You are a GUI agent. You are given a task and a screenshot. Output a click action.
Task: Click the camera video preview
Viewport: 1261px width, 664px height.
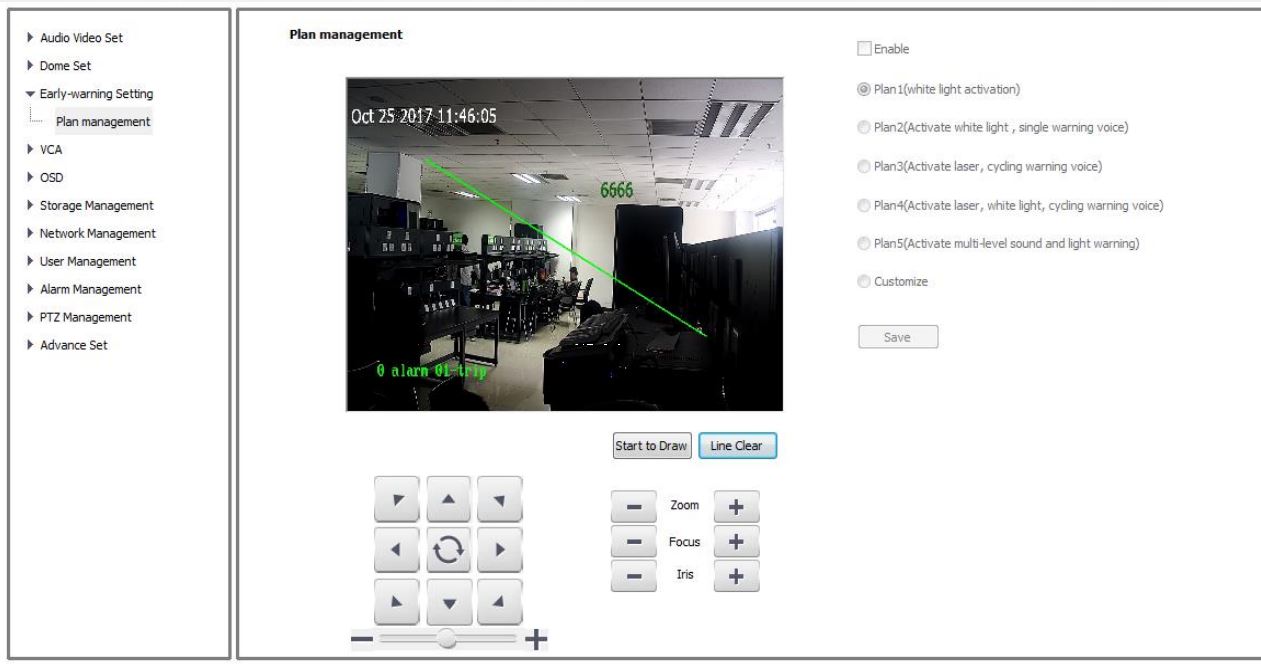[564, 244]
